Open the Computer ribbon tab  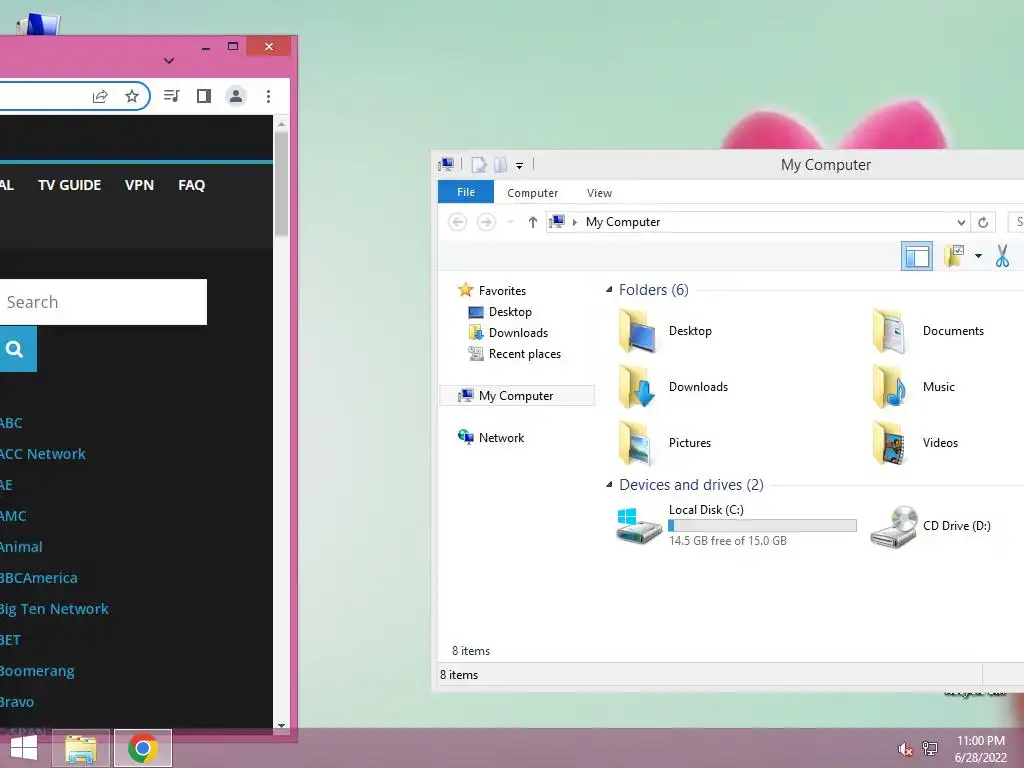point(532,193)
